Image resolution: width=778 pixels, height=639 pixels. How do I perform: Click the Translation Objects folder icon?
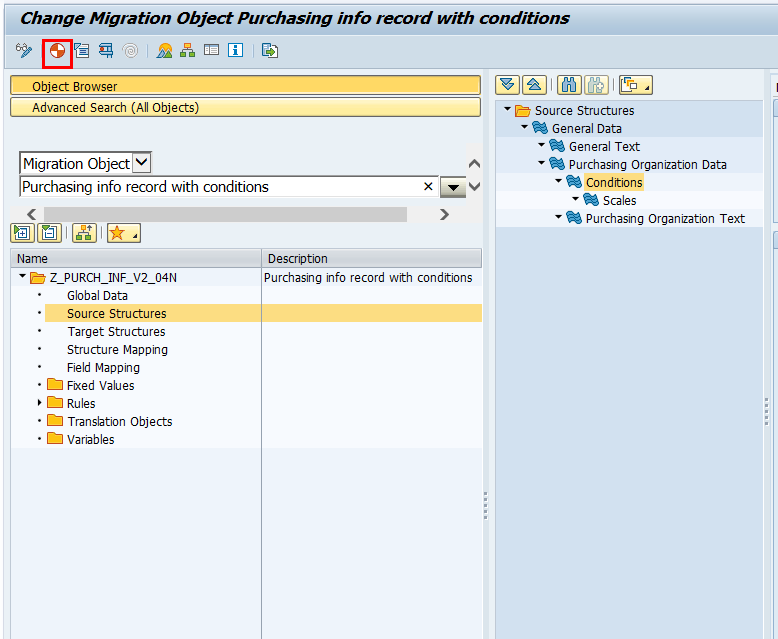(x=55, y=421)
